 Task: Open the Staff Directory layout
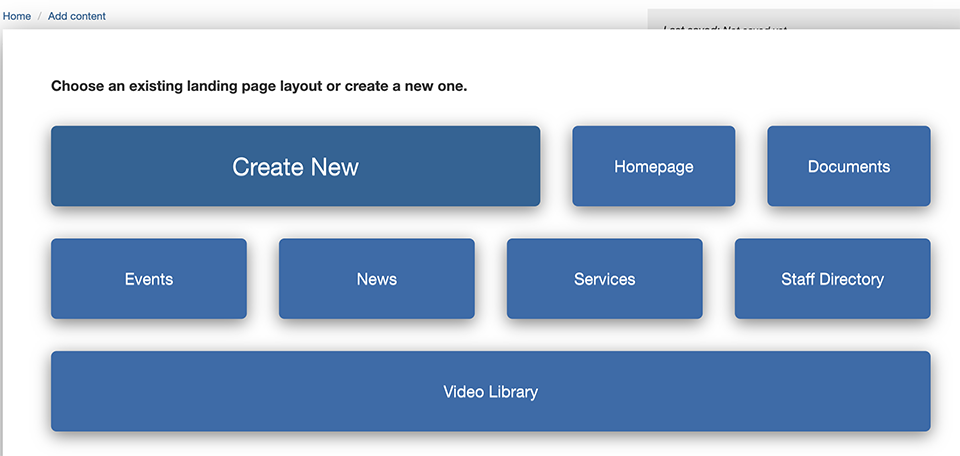[832, 278]
